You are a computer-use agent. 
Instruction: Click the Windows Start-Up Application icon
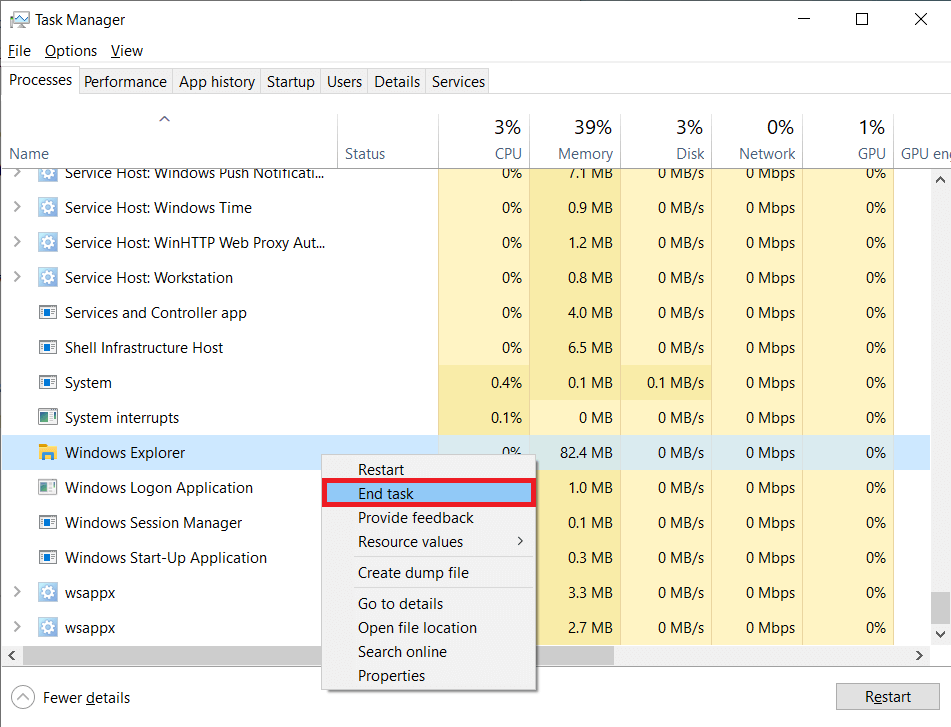click(x=47, y=557)
